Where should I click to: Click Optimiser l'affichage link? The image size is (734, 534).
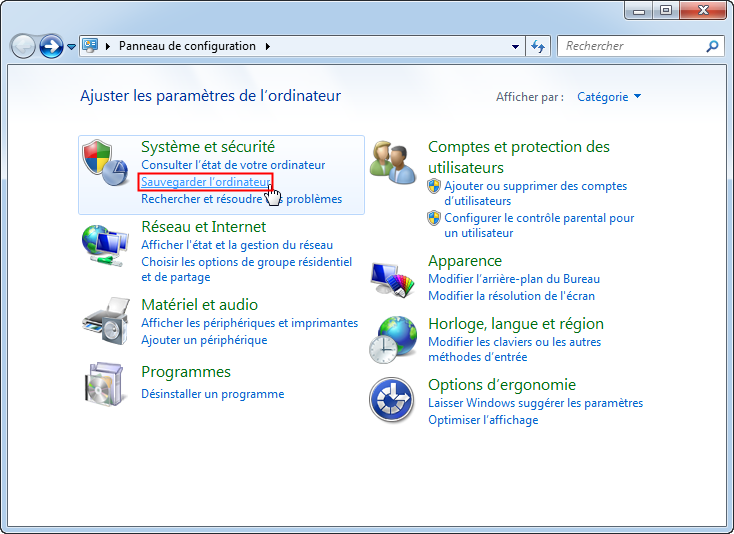point(483,420)
